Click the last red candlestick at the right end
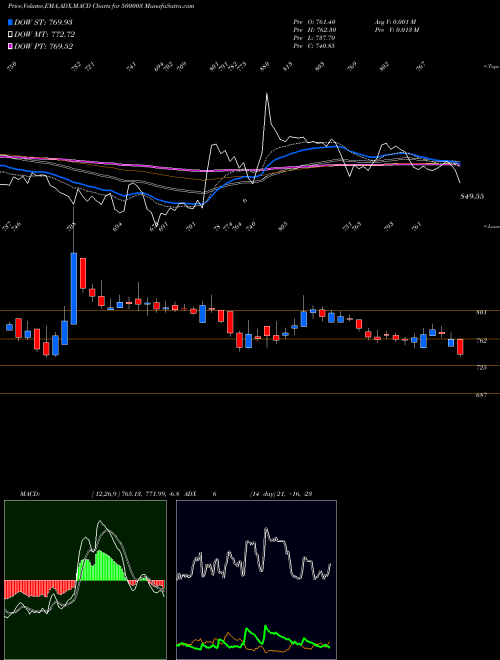 [460, 347]
